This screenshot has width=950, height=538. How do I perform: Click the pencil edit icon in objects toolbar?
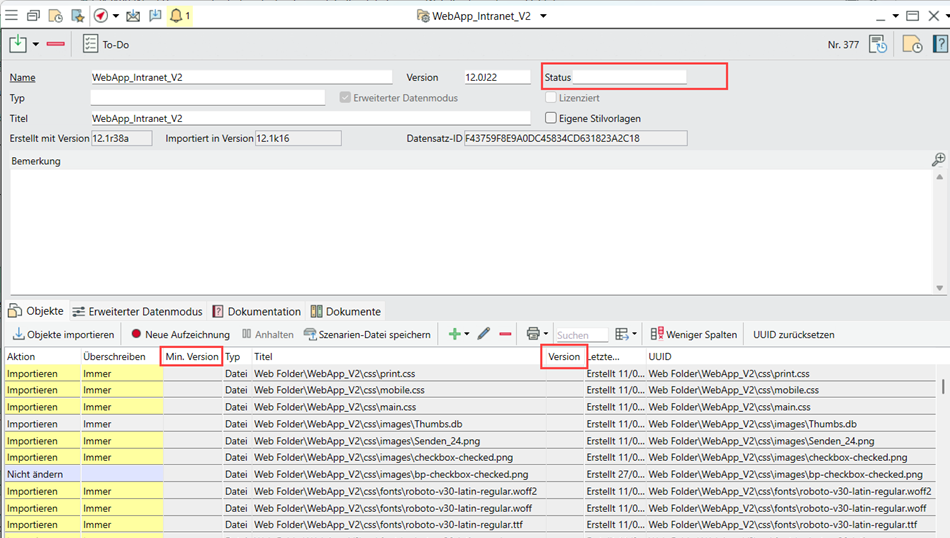point(484,334)
